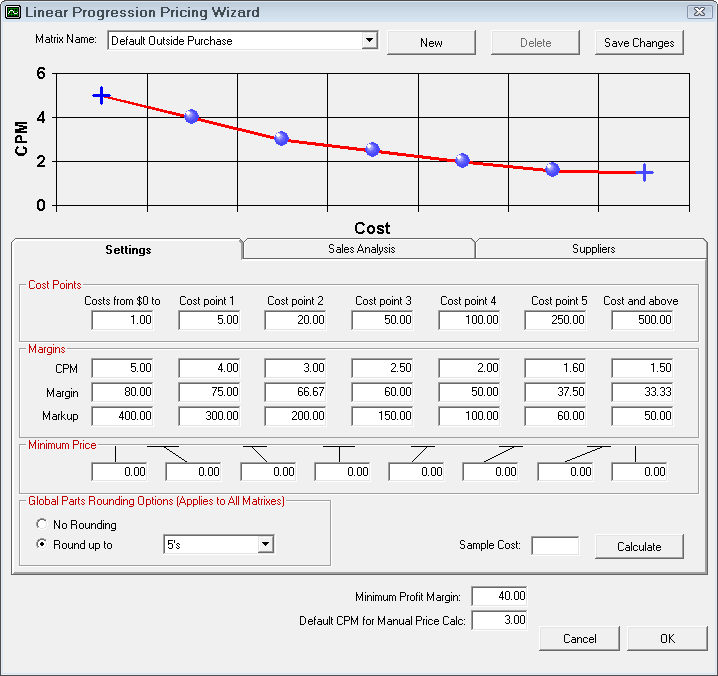Click the Calculate button
Viewport: 718px width, 676px height.
[639, 546]
